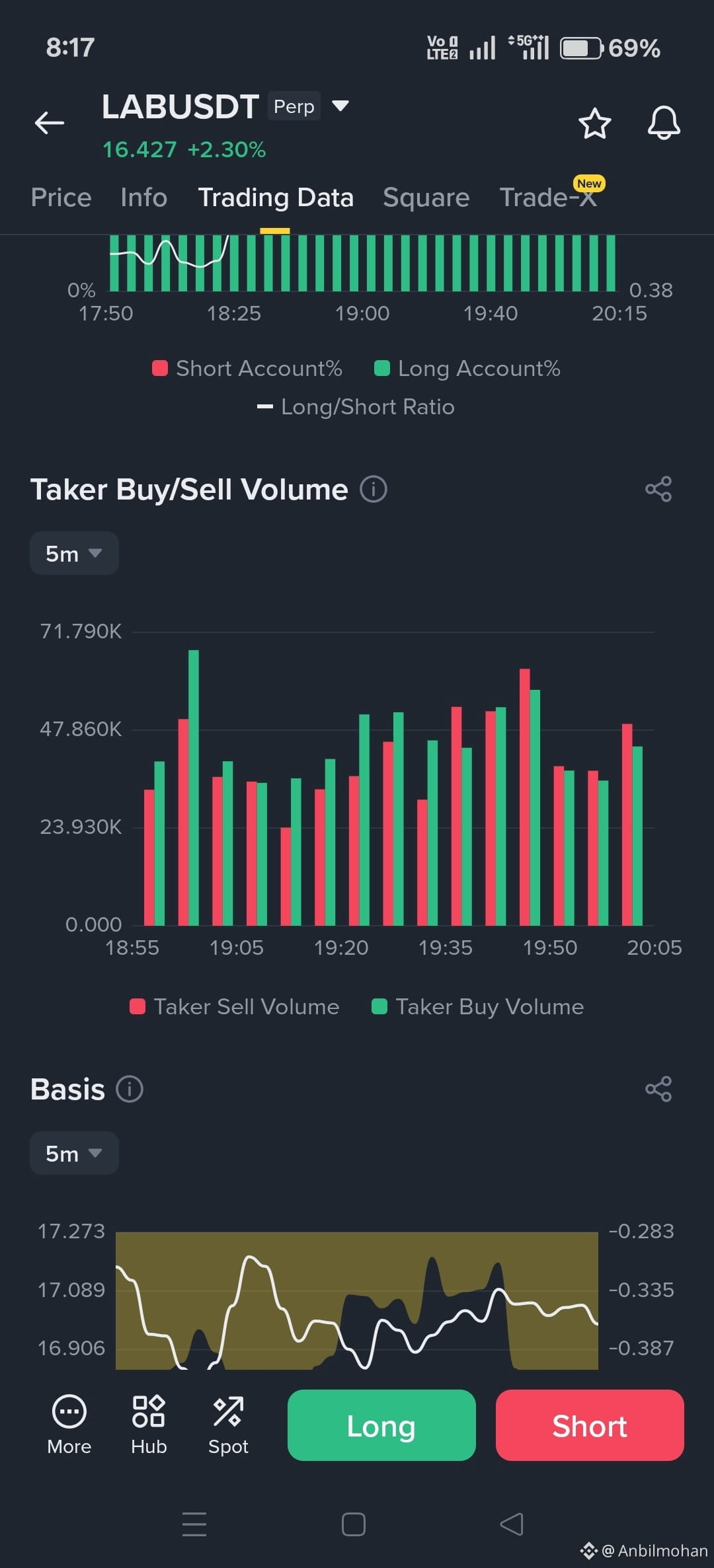Viewport: 714px width, 1568px height.
Task: Open Taker Buy/Sell Volume info icon
Action: [374, 490]
